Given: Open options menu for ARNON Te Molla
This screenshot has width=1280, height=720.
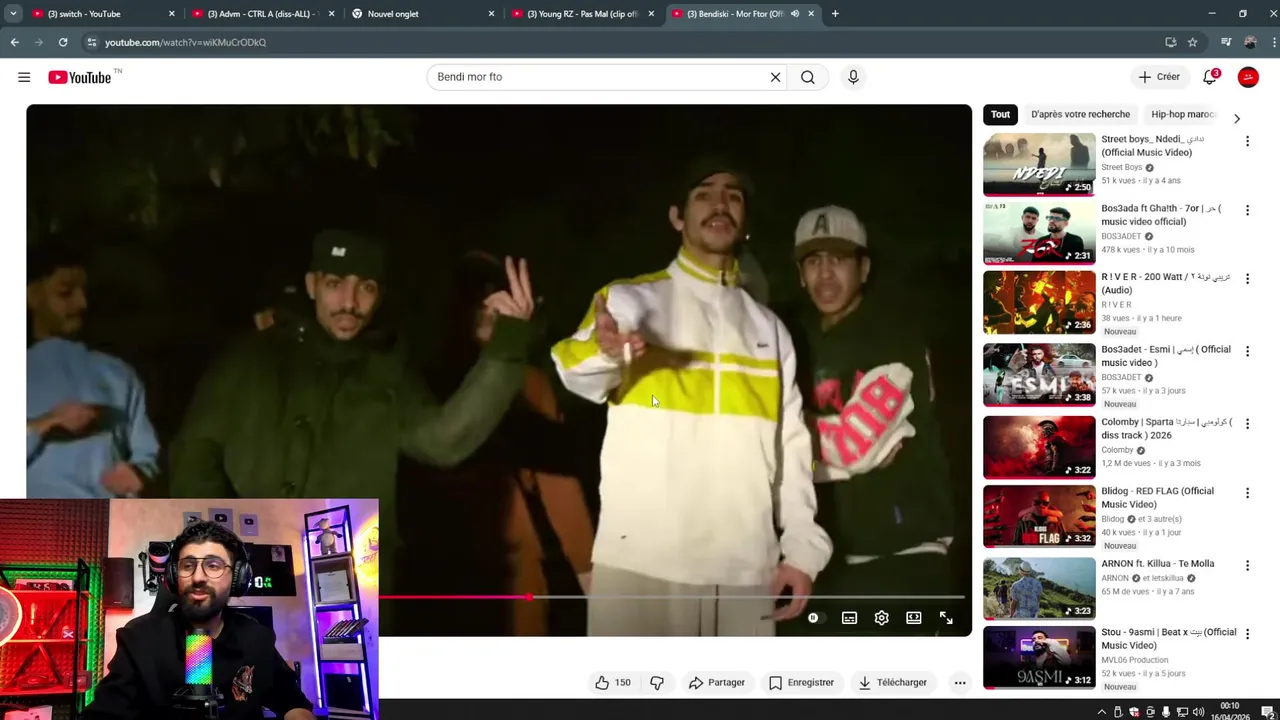Looking at the screenshot, I should click(x=1247, y=565).
